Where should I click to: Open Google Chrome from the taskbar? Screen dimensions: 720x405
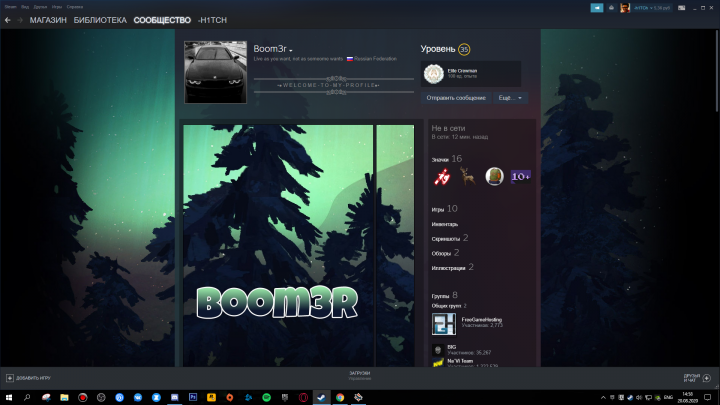point(340,397)
